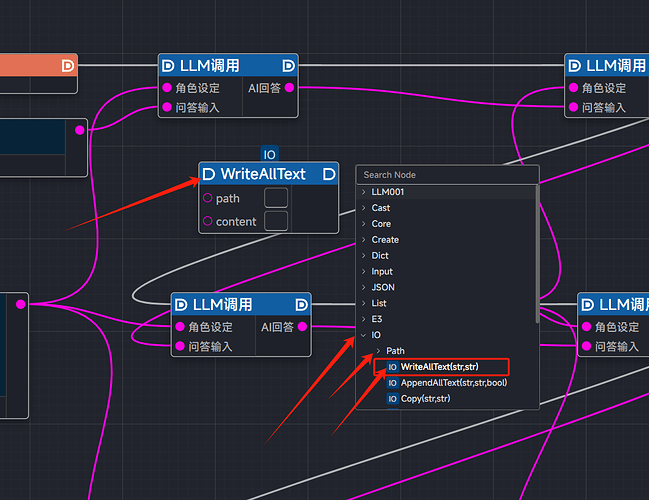Click the Search Node input field
This screenshot has width=649, height=500.
pos(446,174)
